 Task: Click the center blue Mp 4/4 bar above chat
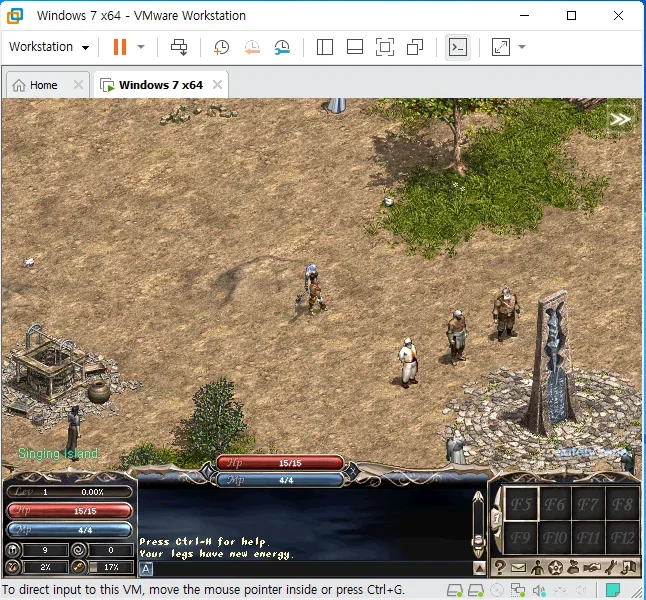pyautogui.click(x=280, y=480)
